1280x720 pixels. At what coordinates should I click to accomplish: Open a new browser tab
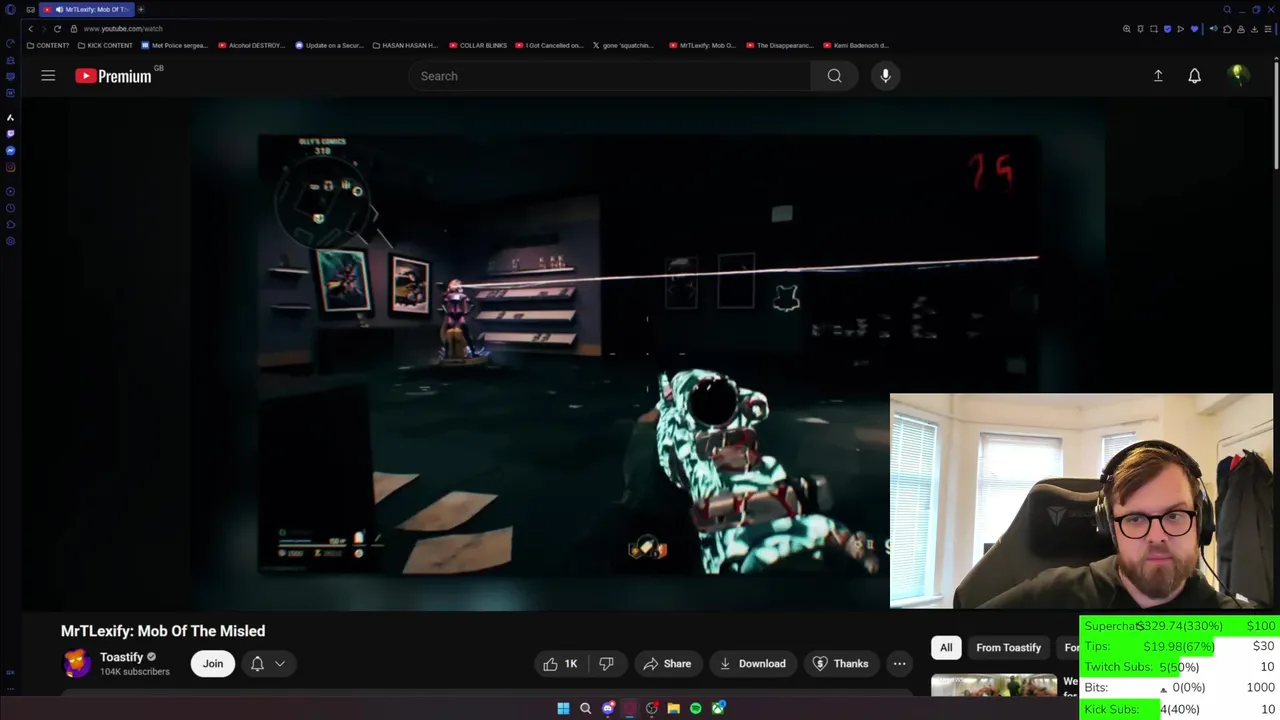point(141,10)
